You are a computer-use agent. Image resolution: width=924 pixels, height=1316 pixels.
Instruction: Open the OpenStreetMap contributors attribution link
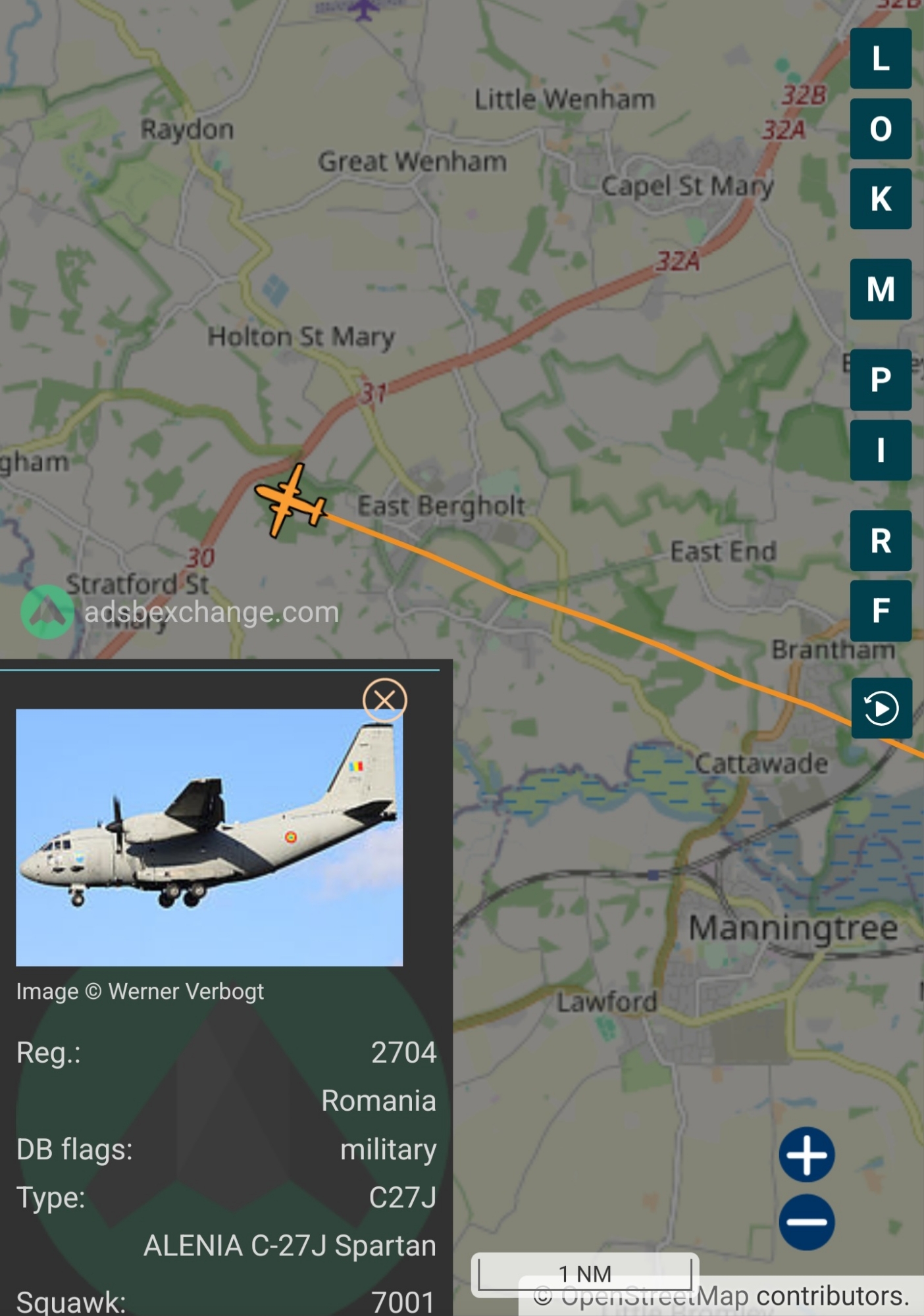pos(721,1296)
